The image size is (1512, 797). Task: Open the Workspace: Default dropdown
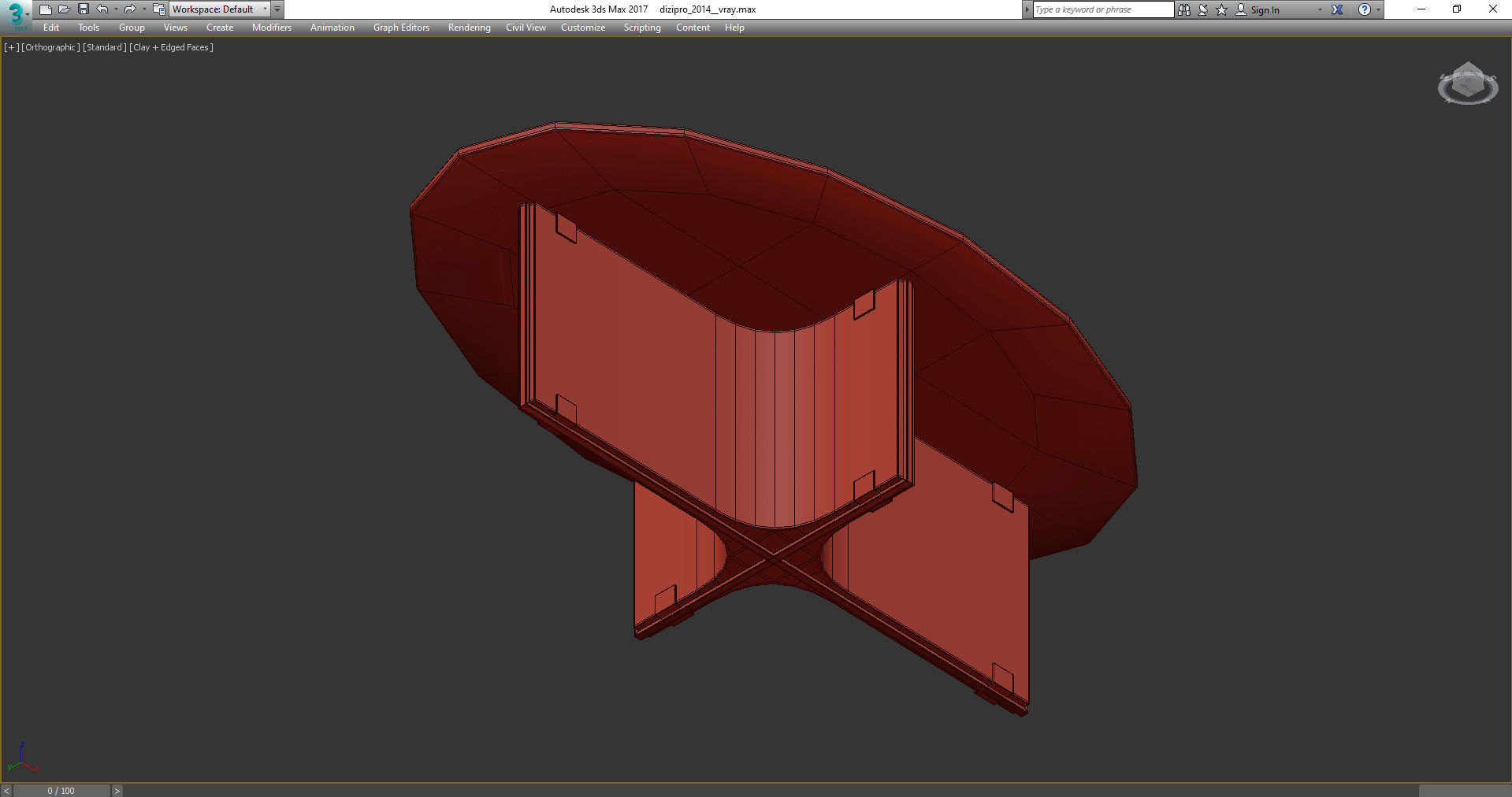point(220,9)
